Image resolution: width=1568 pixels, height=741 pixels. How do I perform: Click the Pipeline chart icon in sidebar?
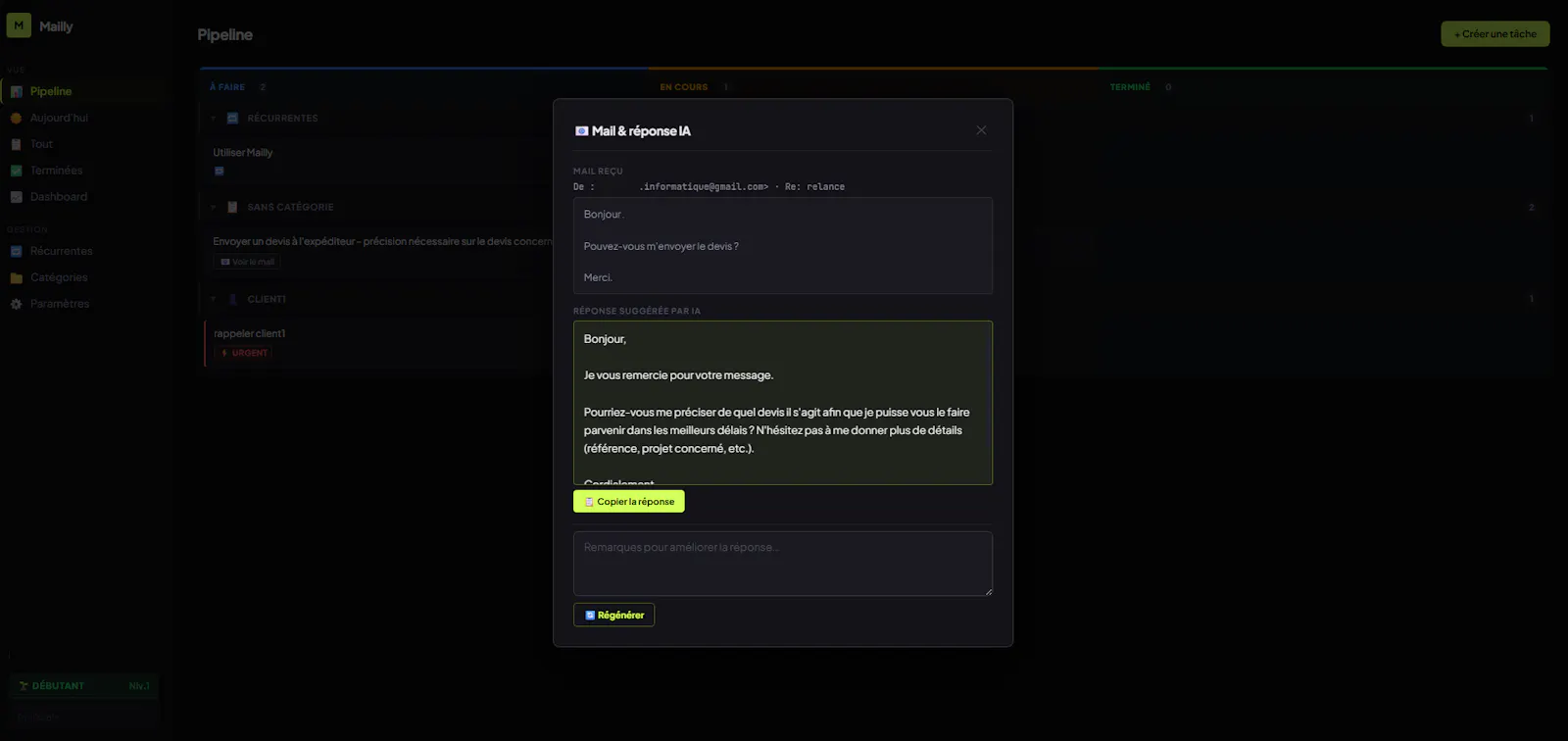16,91
